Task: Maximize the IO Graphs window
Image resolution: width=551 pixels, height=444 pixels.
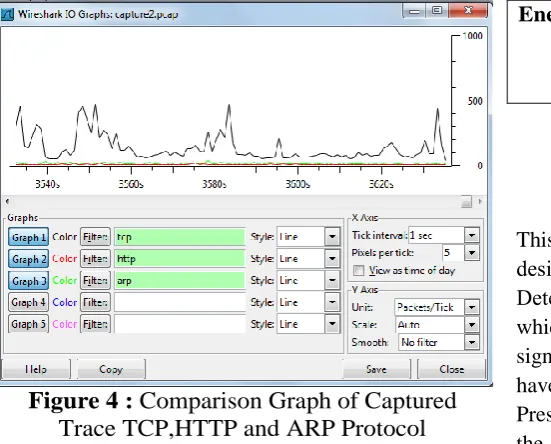Action: click(437, 11)
